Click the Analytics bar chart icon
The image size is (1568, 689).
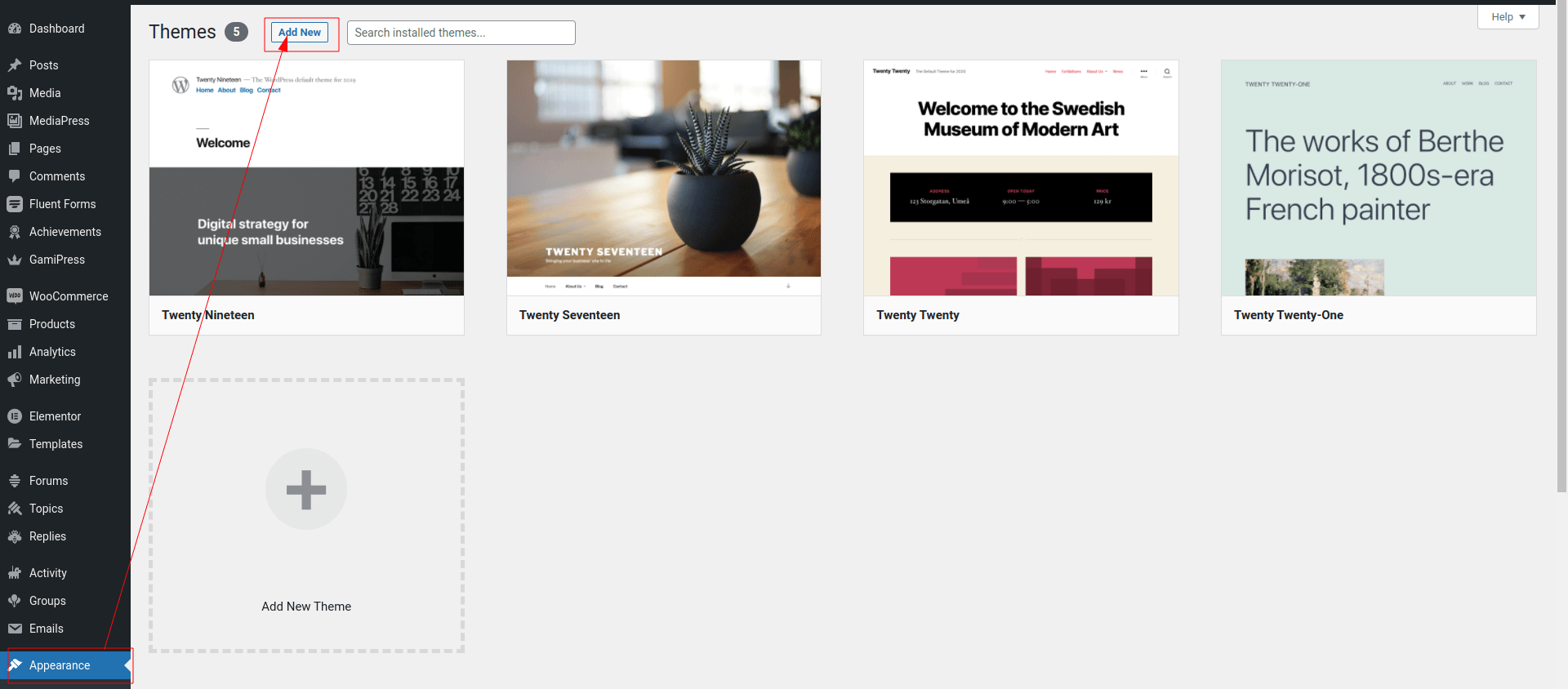pyautogui.click(x=15, y=352)
